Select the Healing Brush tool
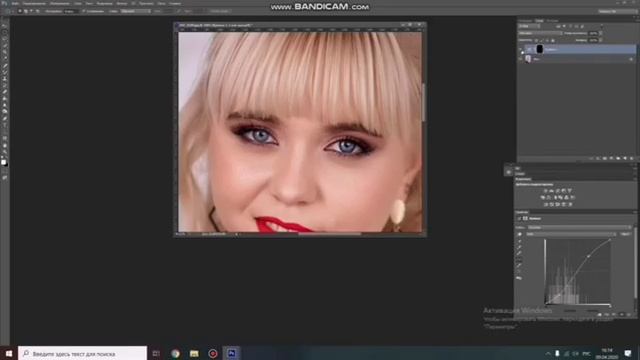The width and height of the screenshot is (640, 360). [x=4, y=66]
